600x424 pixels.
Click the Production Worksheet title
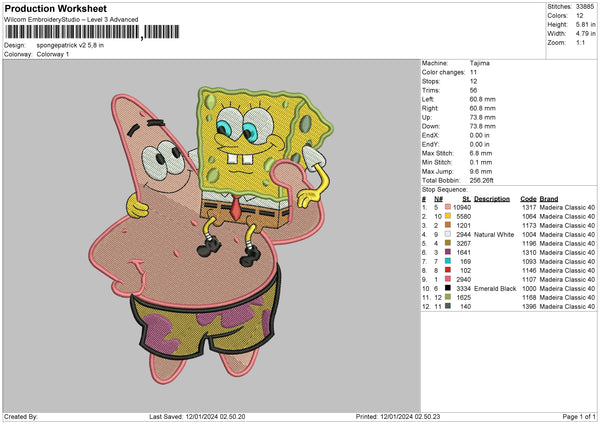click(x=55, y=8)
